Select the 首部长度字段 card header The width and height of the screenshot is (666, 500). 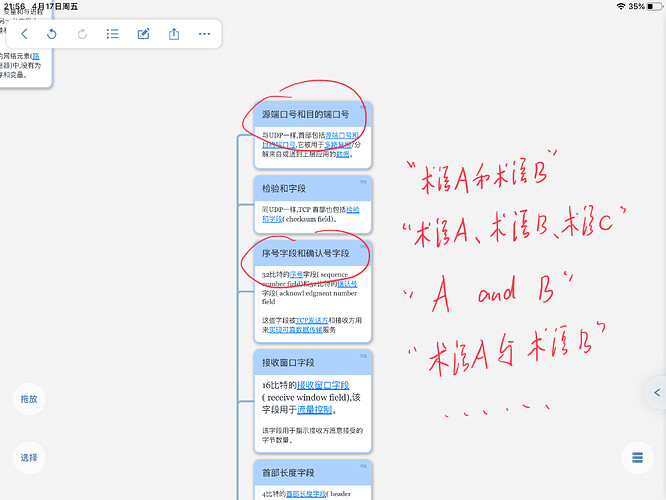[313, 472]
